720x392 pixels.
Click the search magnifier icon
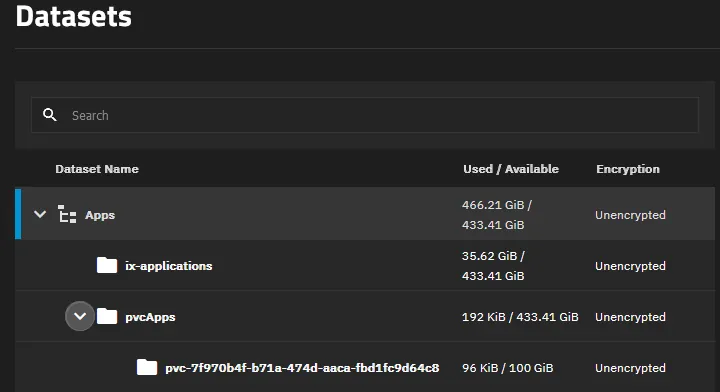pyautogui.click(x=50, y=115)
